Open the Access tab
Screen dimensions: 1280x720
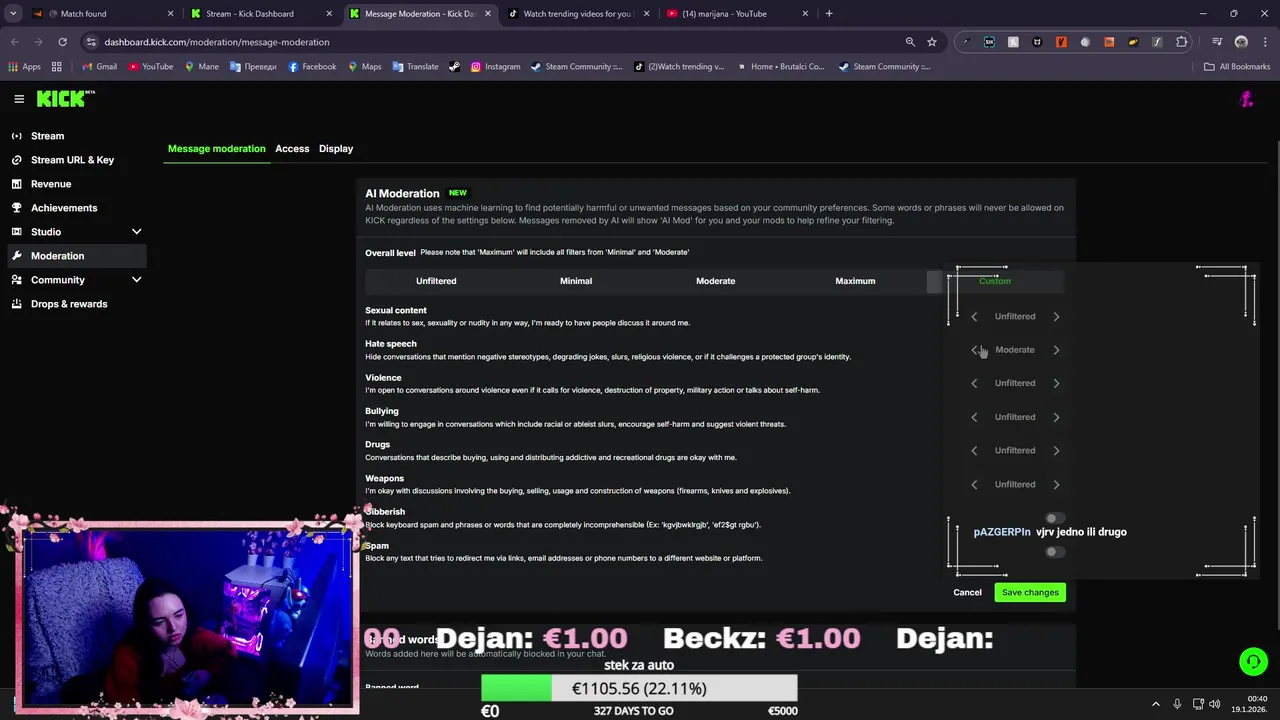[292, 149]
